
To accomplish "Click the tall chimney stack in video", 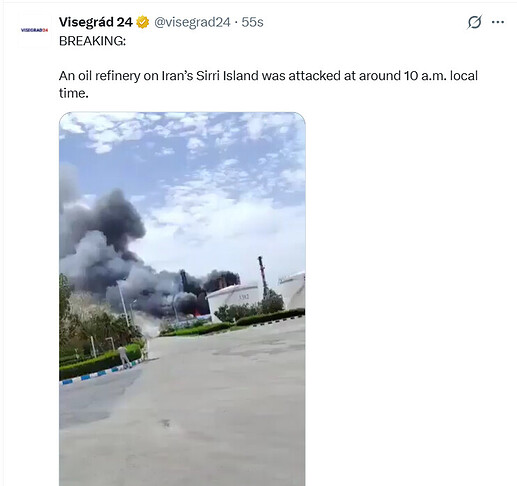I will coord(262,275).
